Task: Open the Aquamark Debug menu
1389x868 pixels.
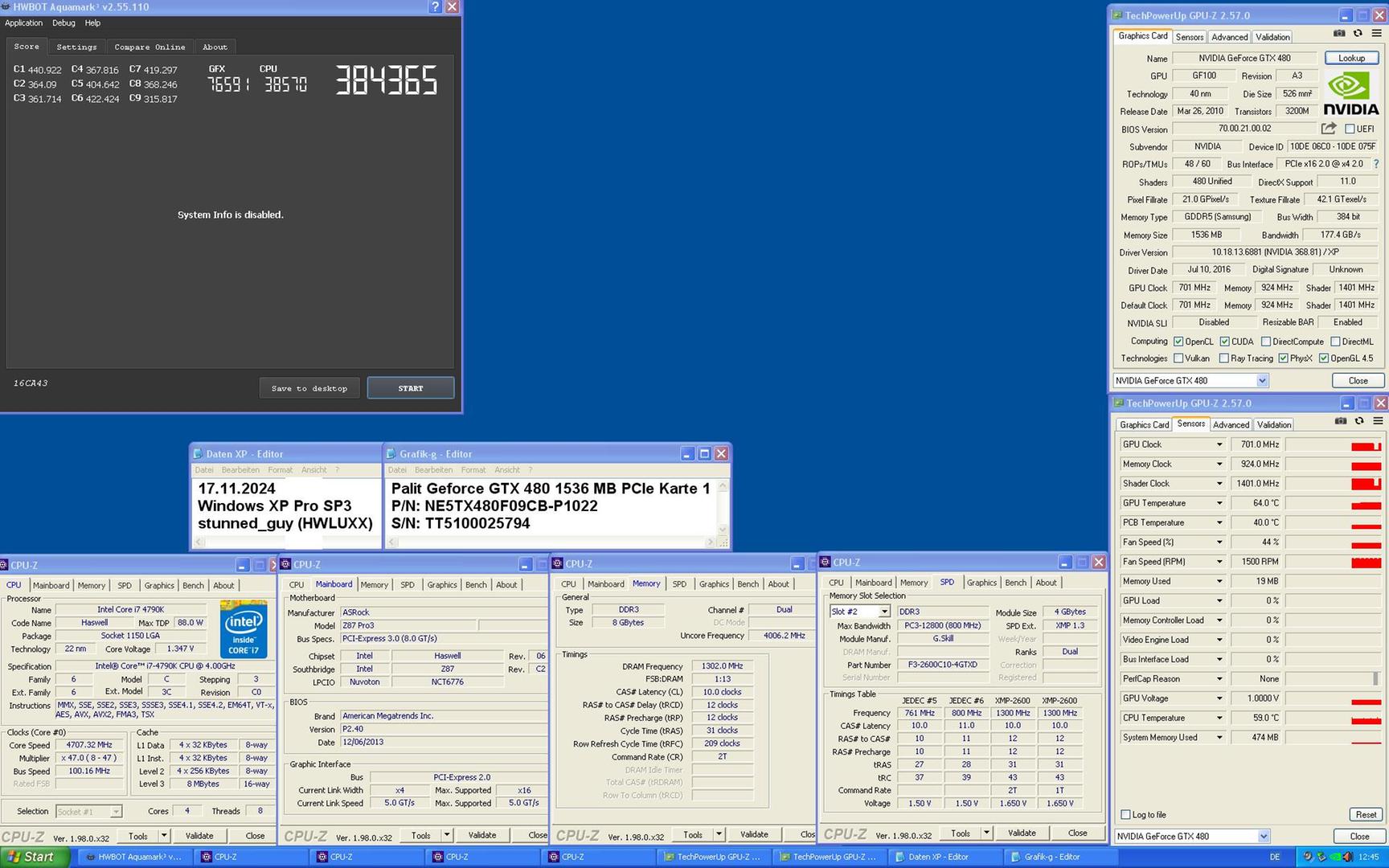Action: coord(64,23)
